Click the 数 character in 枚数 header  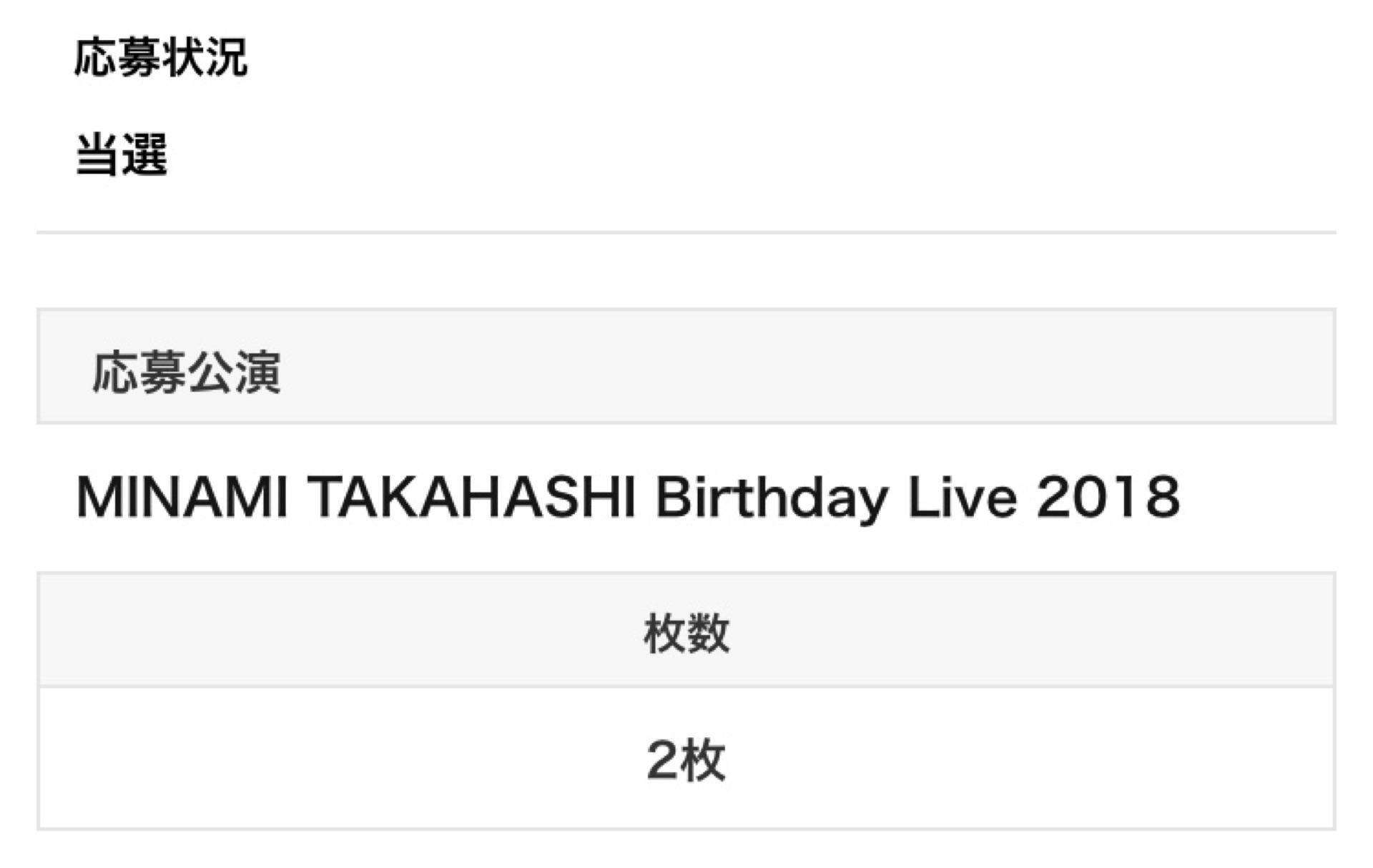pos(709,633)
